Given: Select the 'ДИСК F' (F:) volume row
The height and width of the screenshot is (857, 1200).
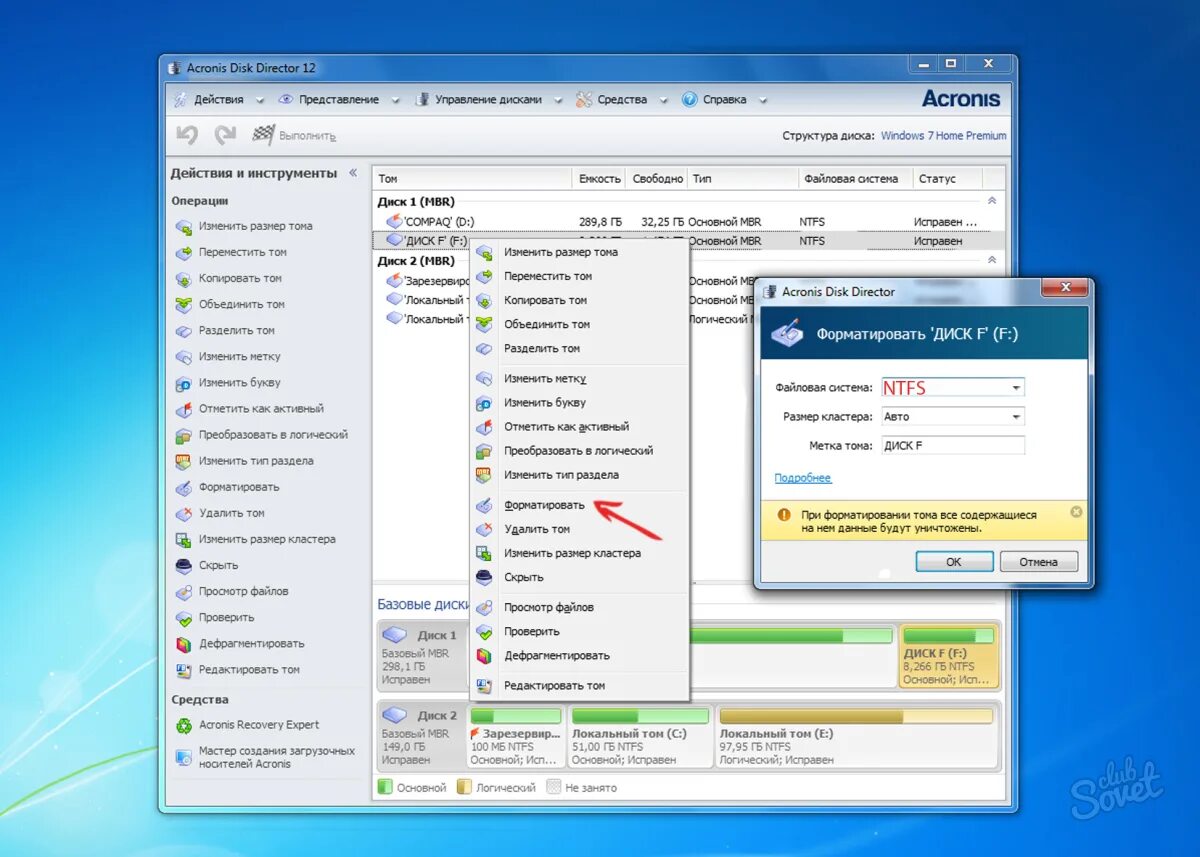Looking at the screenshot, I should coord(688,241).
